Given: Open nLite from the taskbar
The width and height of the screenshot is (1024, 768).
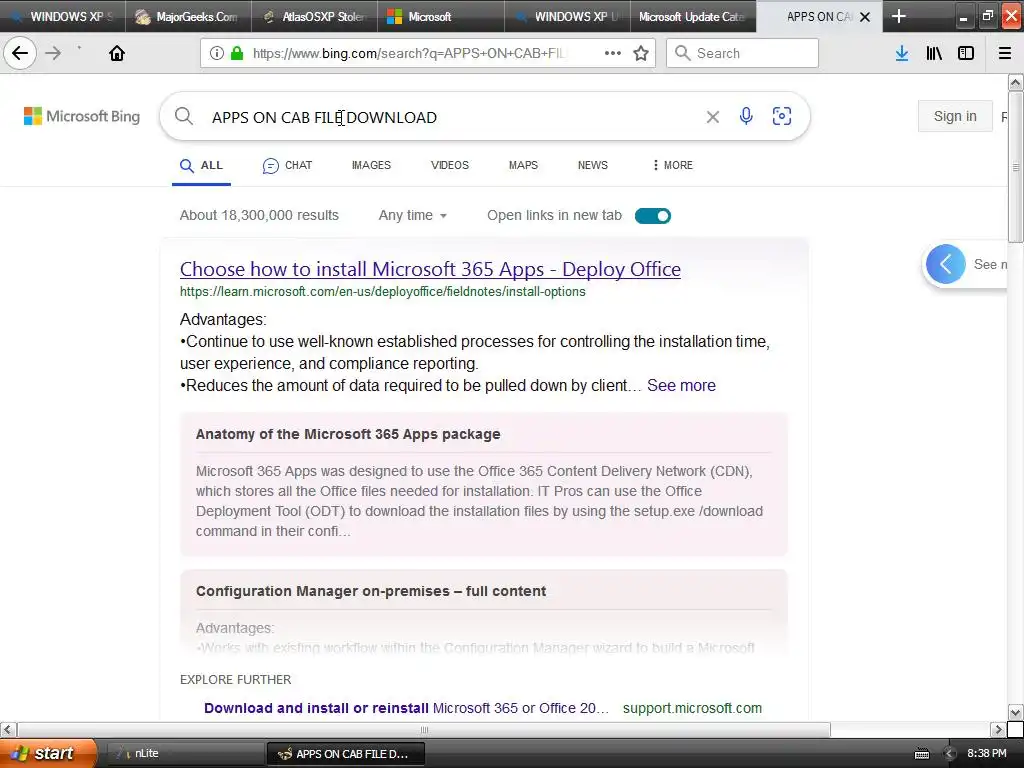Looking at the screenshot, I should pyautogui.click(x=183, y=753).
